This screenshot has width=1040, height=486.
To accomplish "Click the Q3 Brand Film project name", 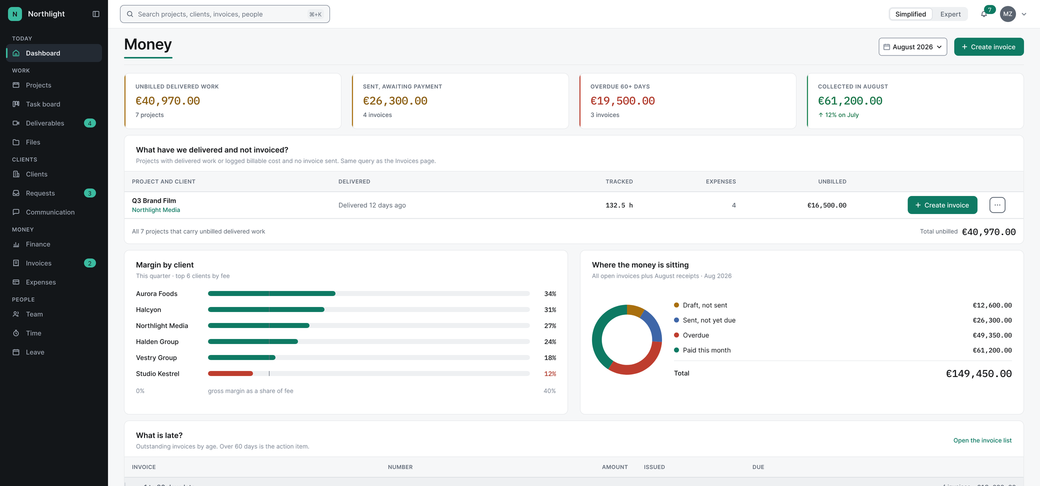I will pyautogui.click(x=154, y=200).
